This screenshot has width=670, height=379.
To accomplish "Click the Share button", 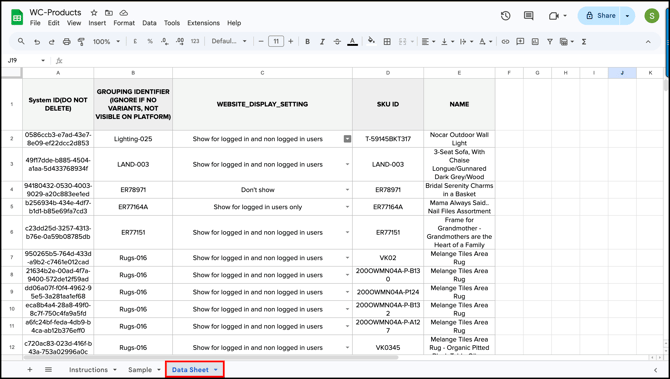I will point(599,16).
